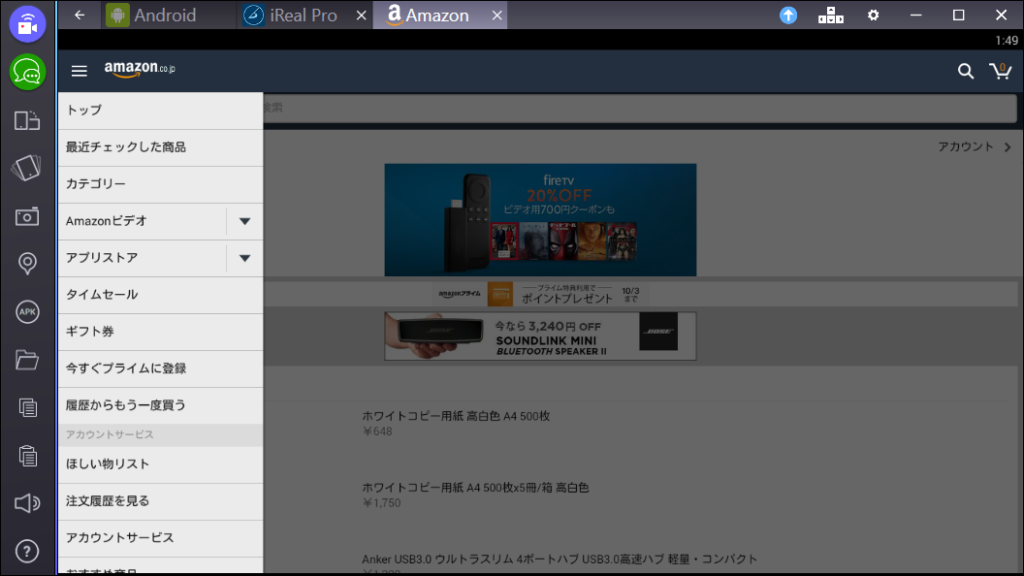1024x576 pixels.
Task: Open the location pin icon in sidebar
Action: click(x=27, y=264)
